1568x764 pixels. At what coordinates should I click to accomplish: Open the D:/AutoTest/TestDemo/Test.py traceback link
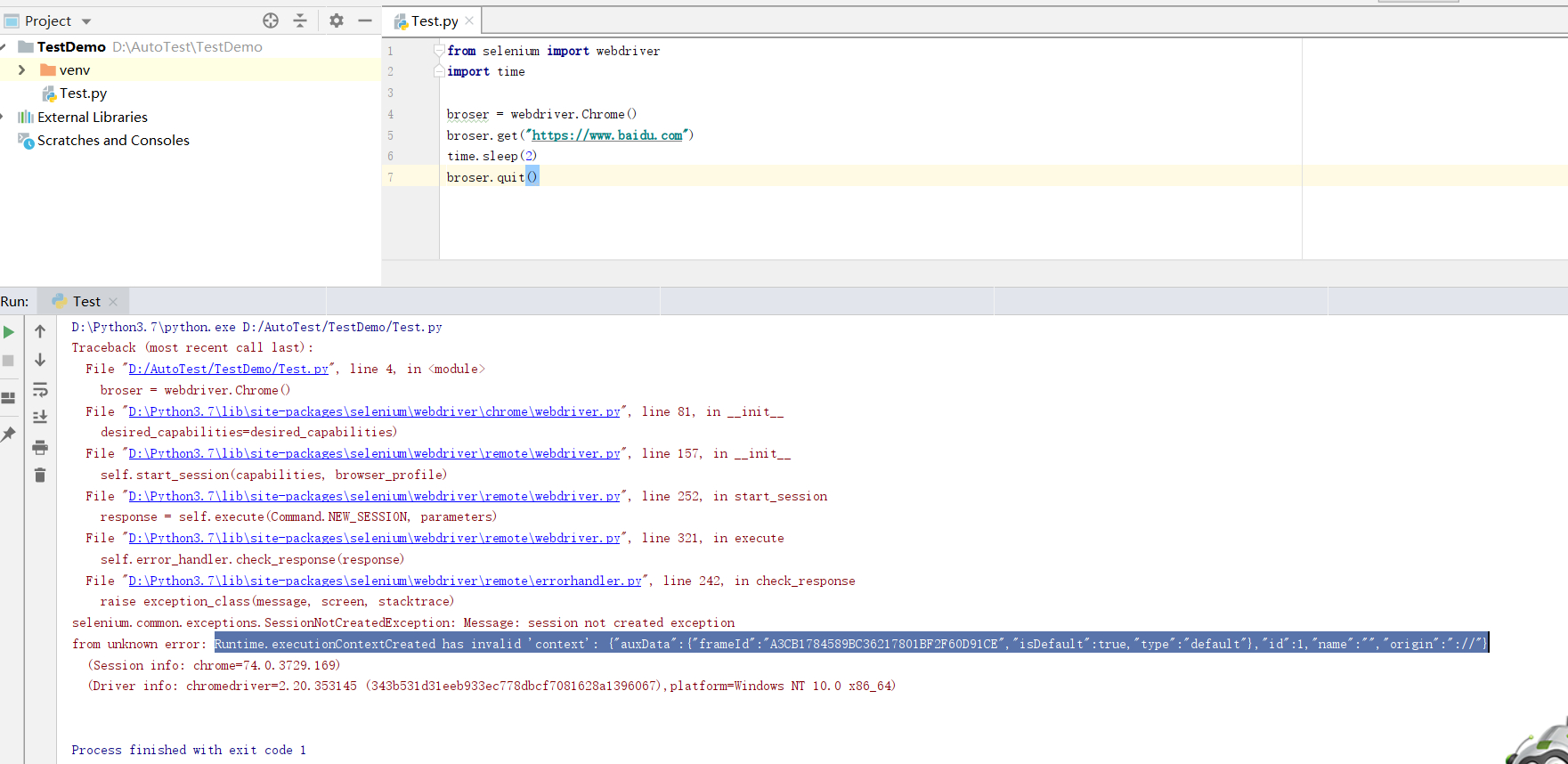(x=228, y=369)
